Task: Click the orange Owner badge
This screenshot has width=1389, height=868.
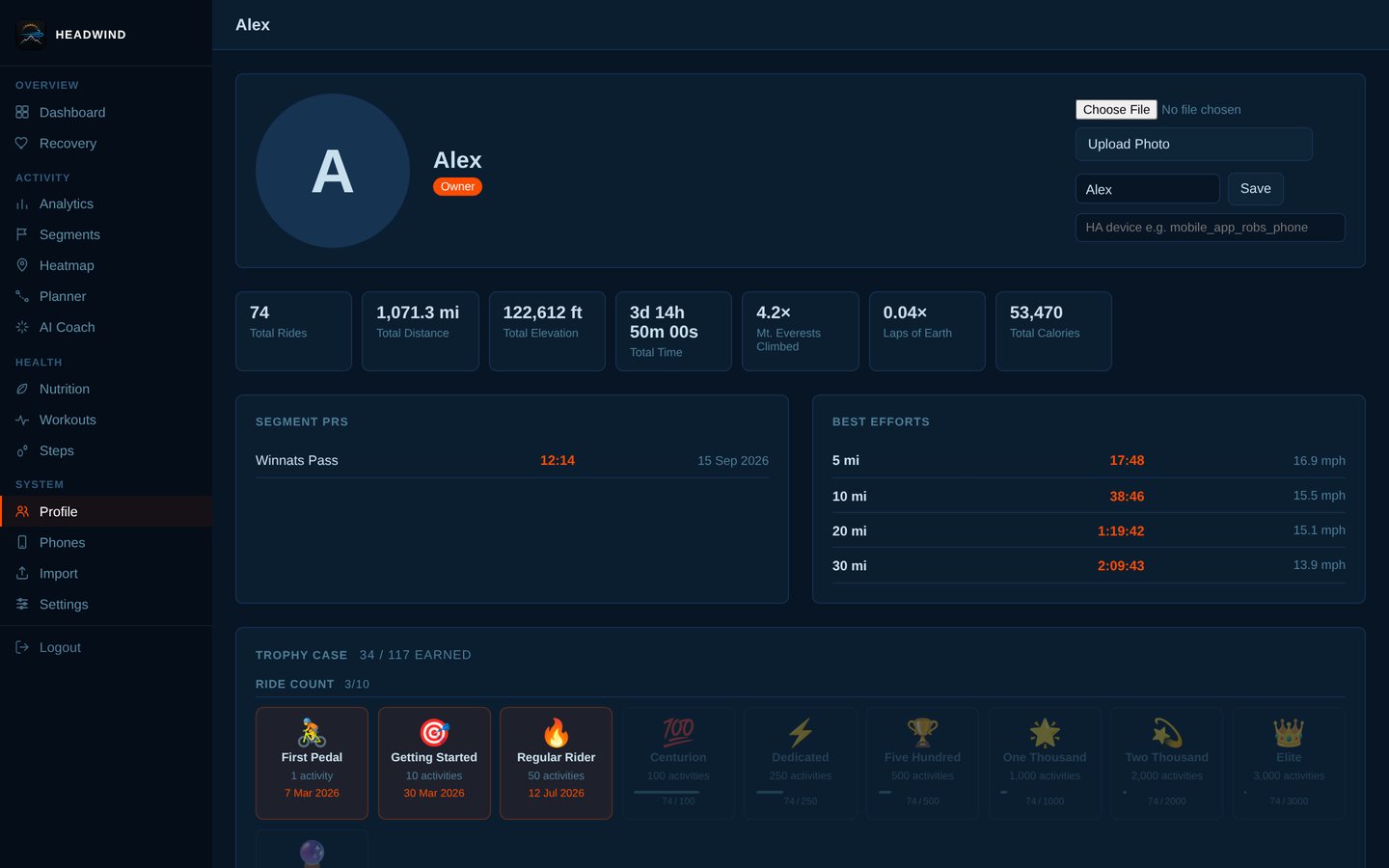Action: 457,186
